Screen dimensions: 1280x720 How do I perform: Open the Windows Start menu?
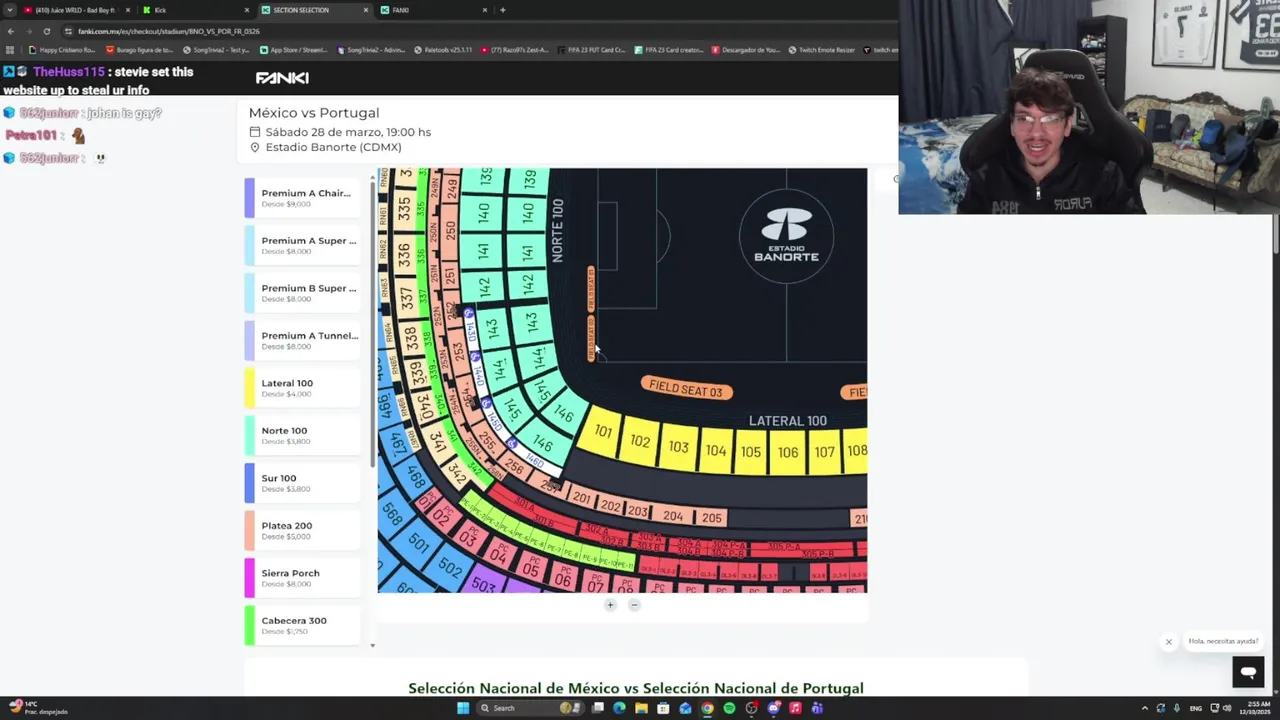(x=463, y=708)
